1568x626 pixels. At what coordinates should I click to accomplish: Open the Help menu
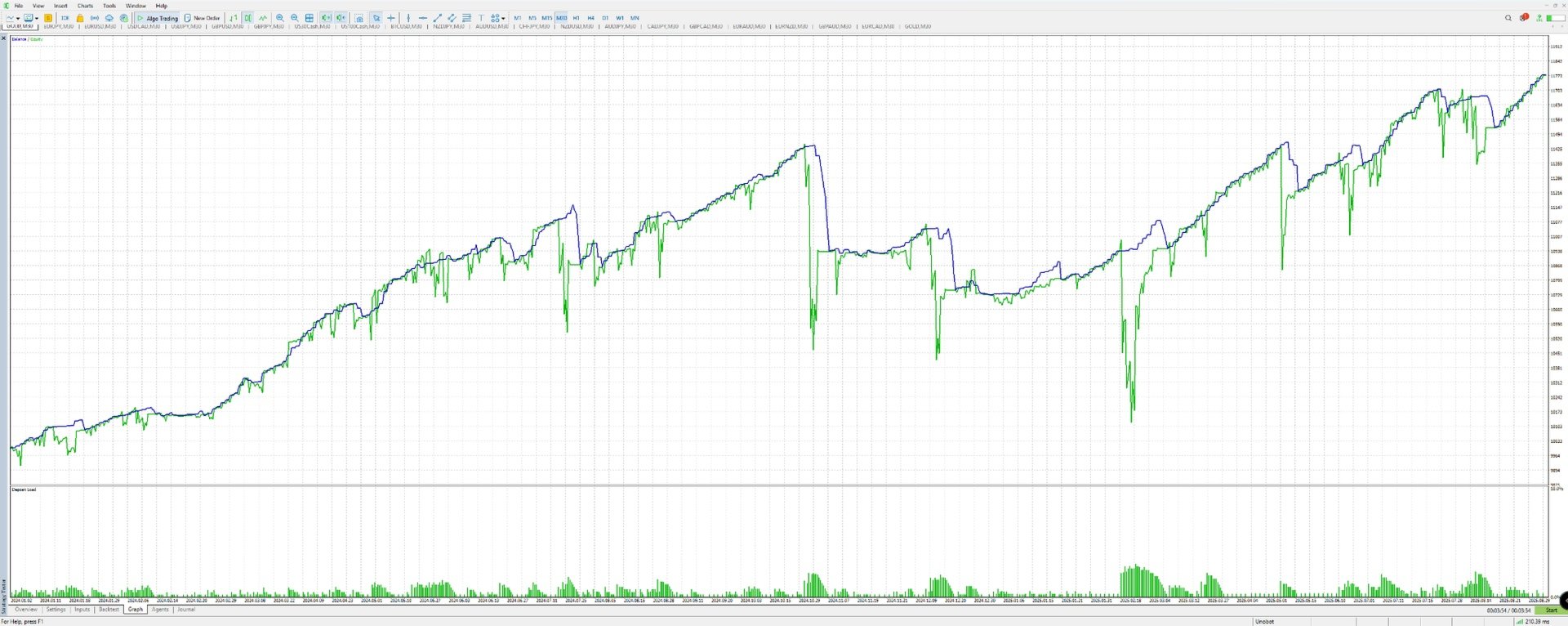click(x=162, y=6)
